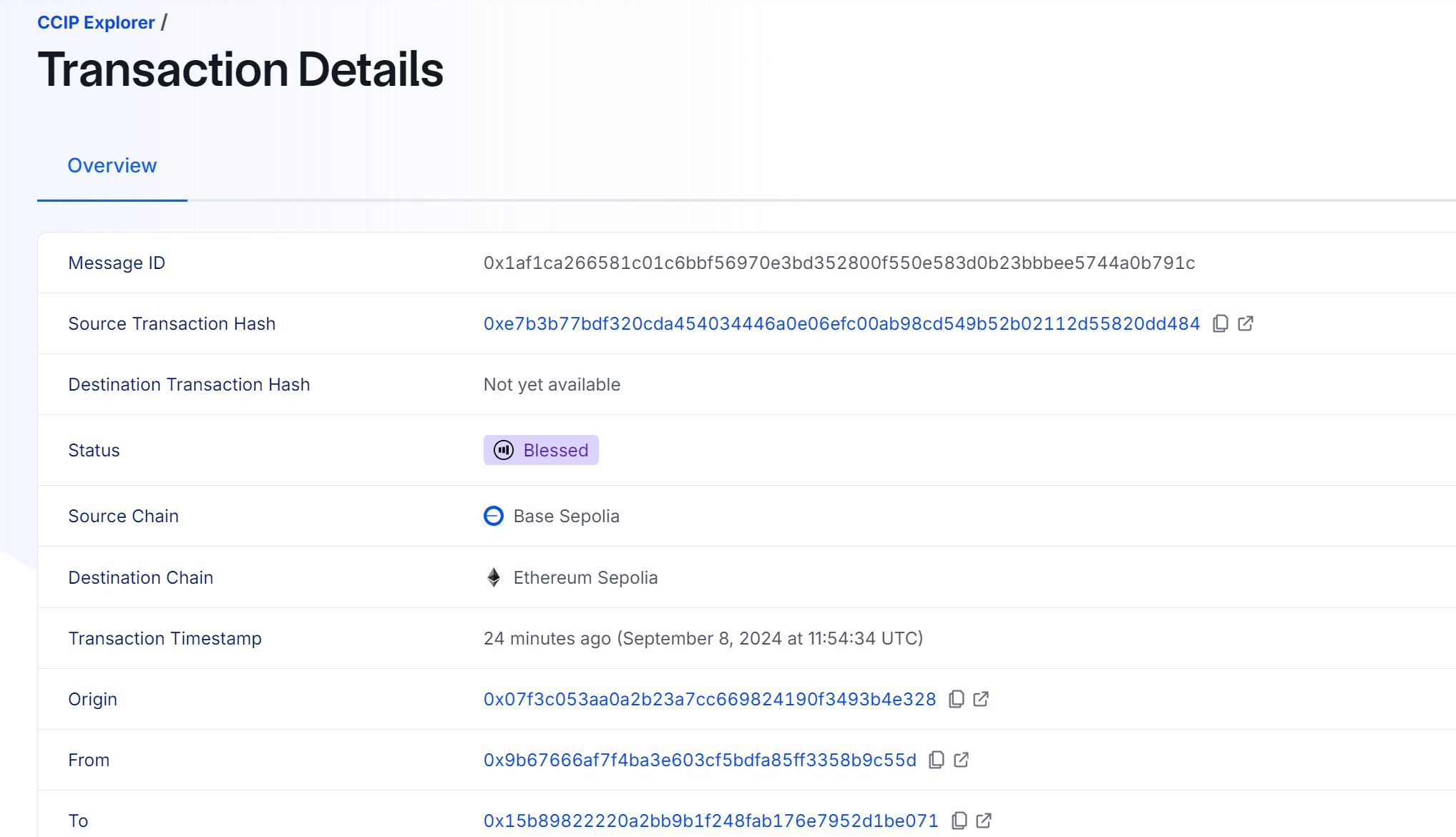The height and width of the screenshot is (837, 1456).
Task: Open the source transaction hash link
Action: point(841,323)
